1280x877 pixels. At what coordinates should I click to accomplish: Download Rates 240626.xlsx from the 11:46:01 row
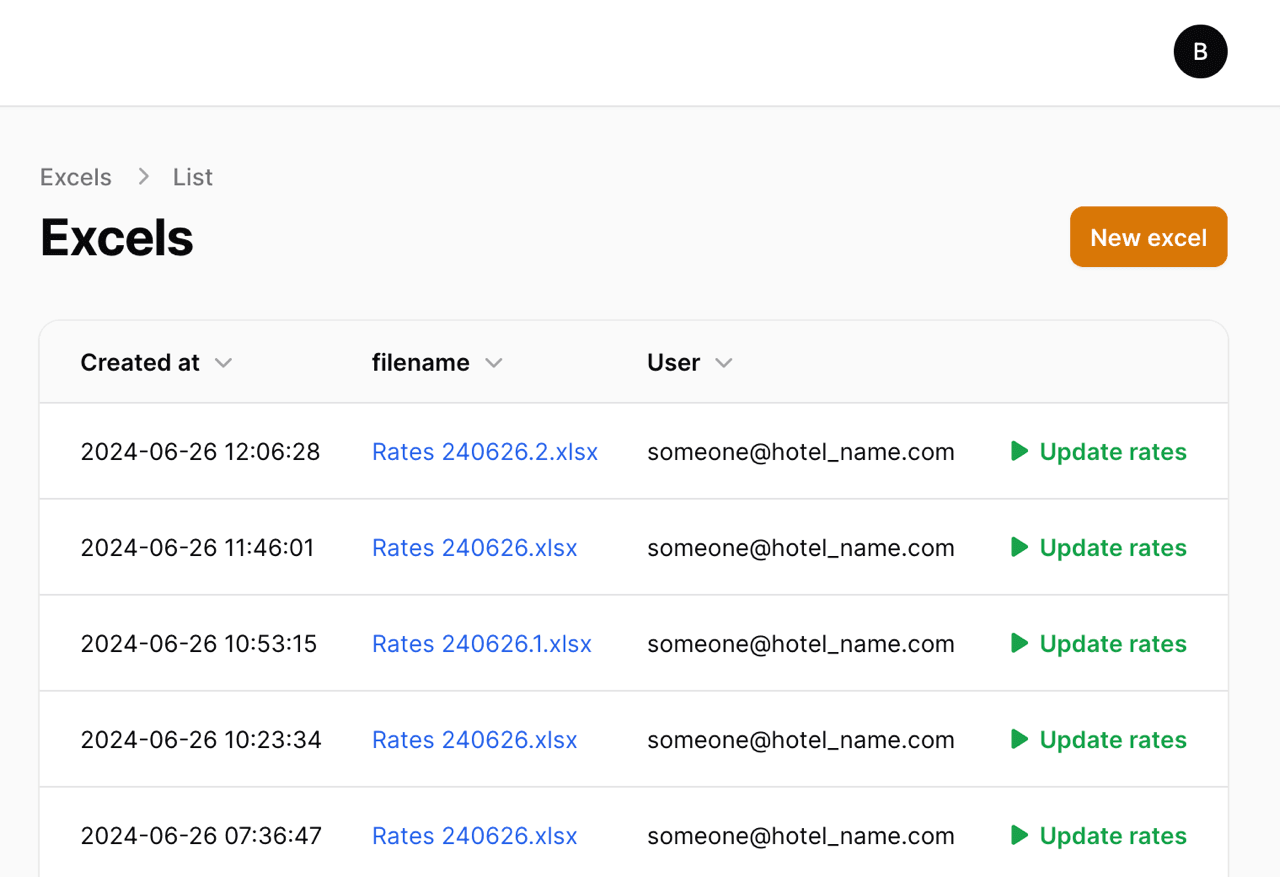click(474, 548)
